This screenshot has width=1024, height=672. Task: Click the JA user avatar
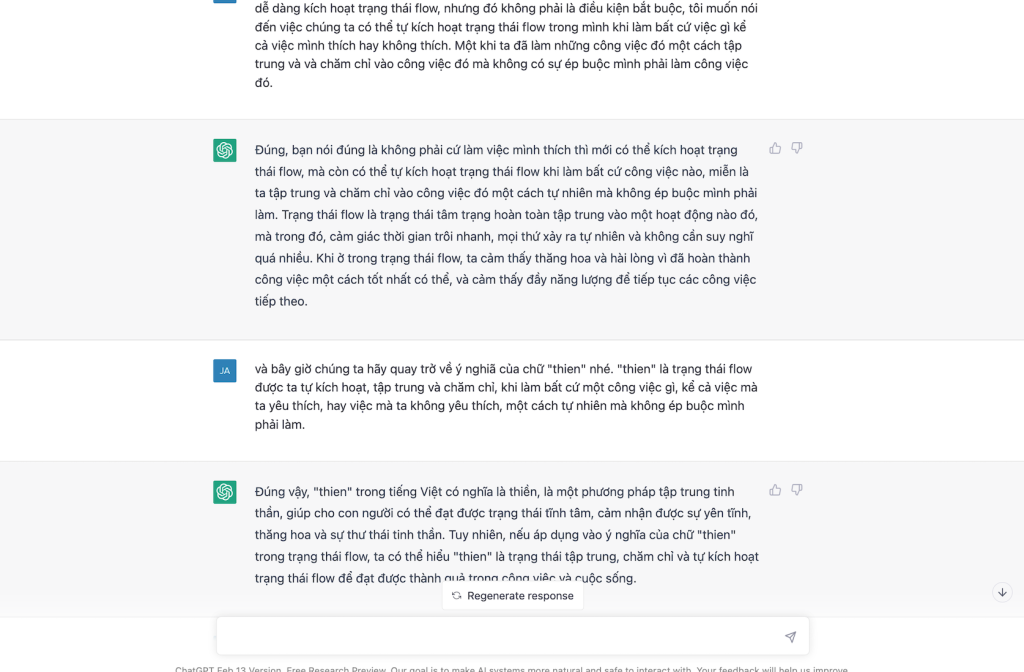[225, 371]
